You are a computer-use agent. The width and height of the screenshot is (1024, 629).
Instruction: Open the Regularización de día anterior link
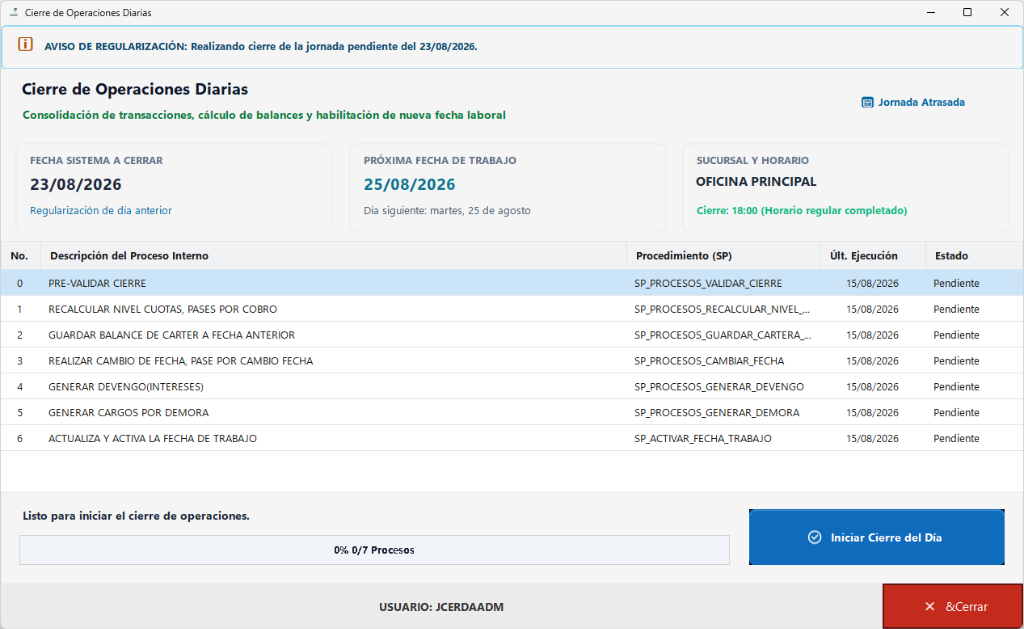click(101, 210)
